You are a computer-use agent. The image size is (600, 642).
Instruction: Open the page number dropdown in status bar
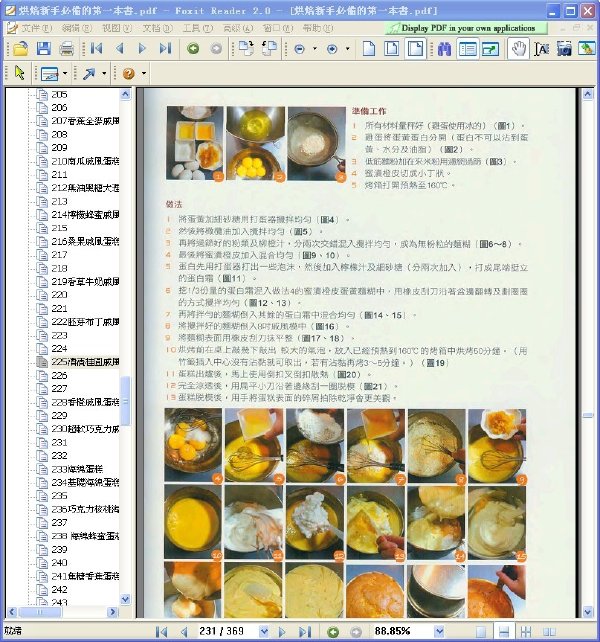264,631
